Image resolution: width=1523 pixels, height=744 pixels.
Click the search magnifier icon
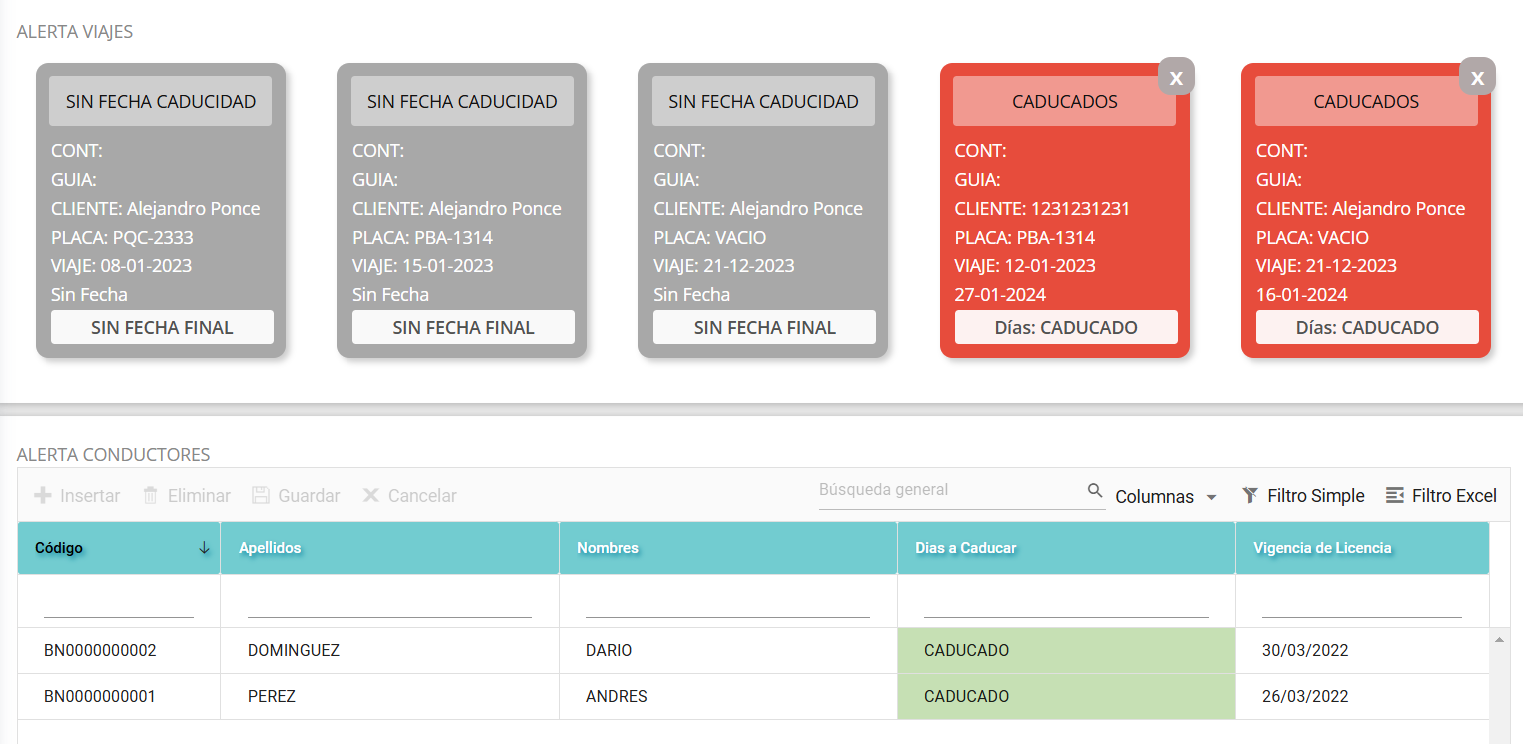click(1095, 491)
